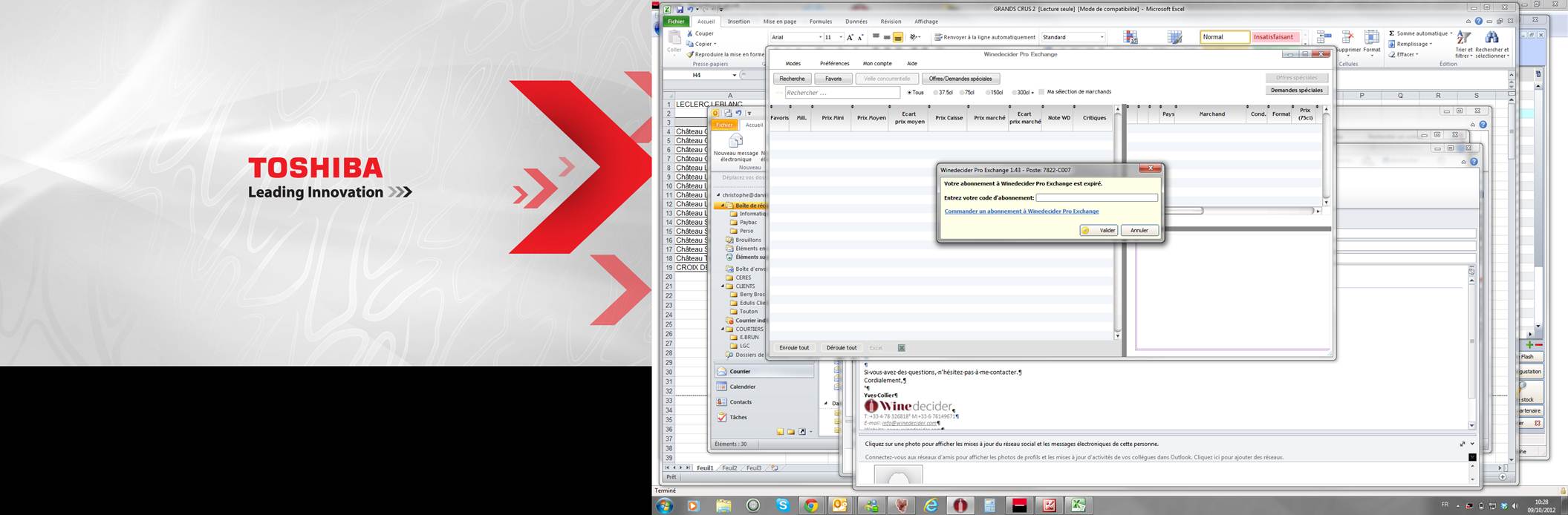Click the Recherche button in Winedecider
1568x515 pixels.
pyautogui.click(x=792, y=79)
